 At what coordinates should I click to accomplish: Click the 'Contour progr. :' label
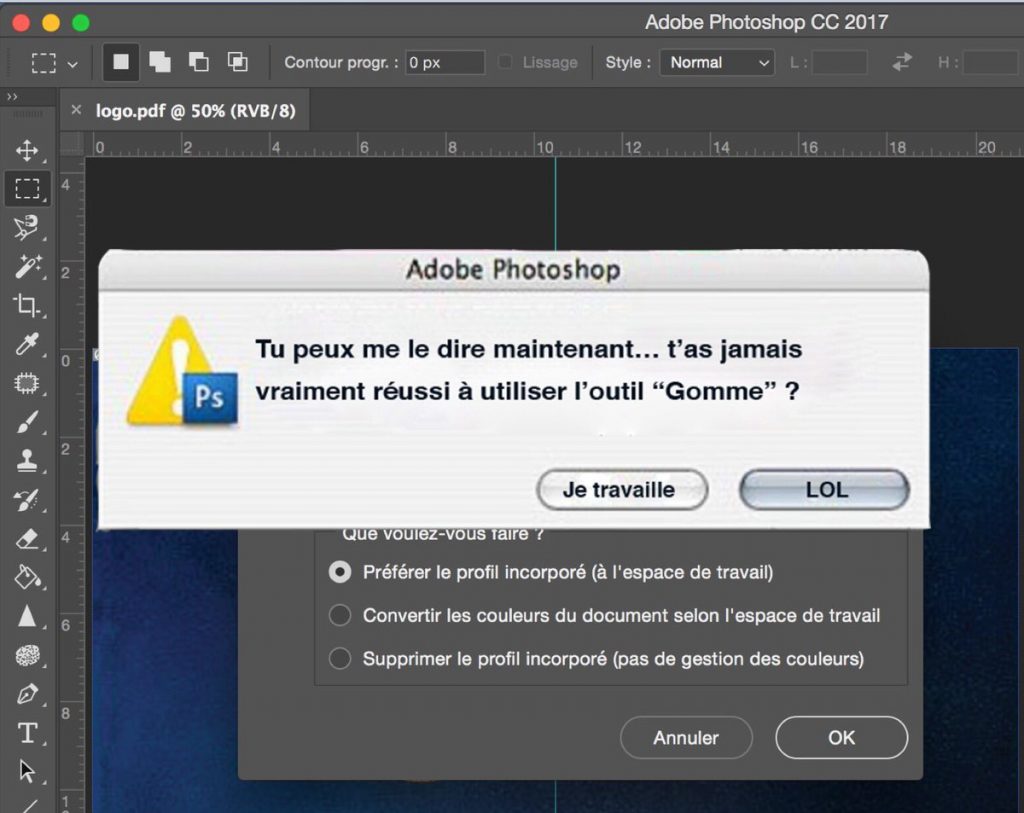pyautogui.click(x=341, y=63)
